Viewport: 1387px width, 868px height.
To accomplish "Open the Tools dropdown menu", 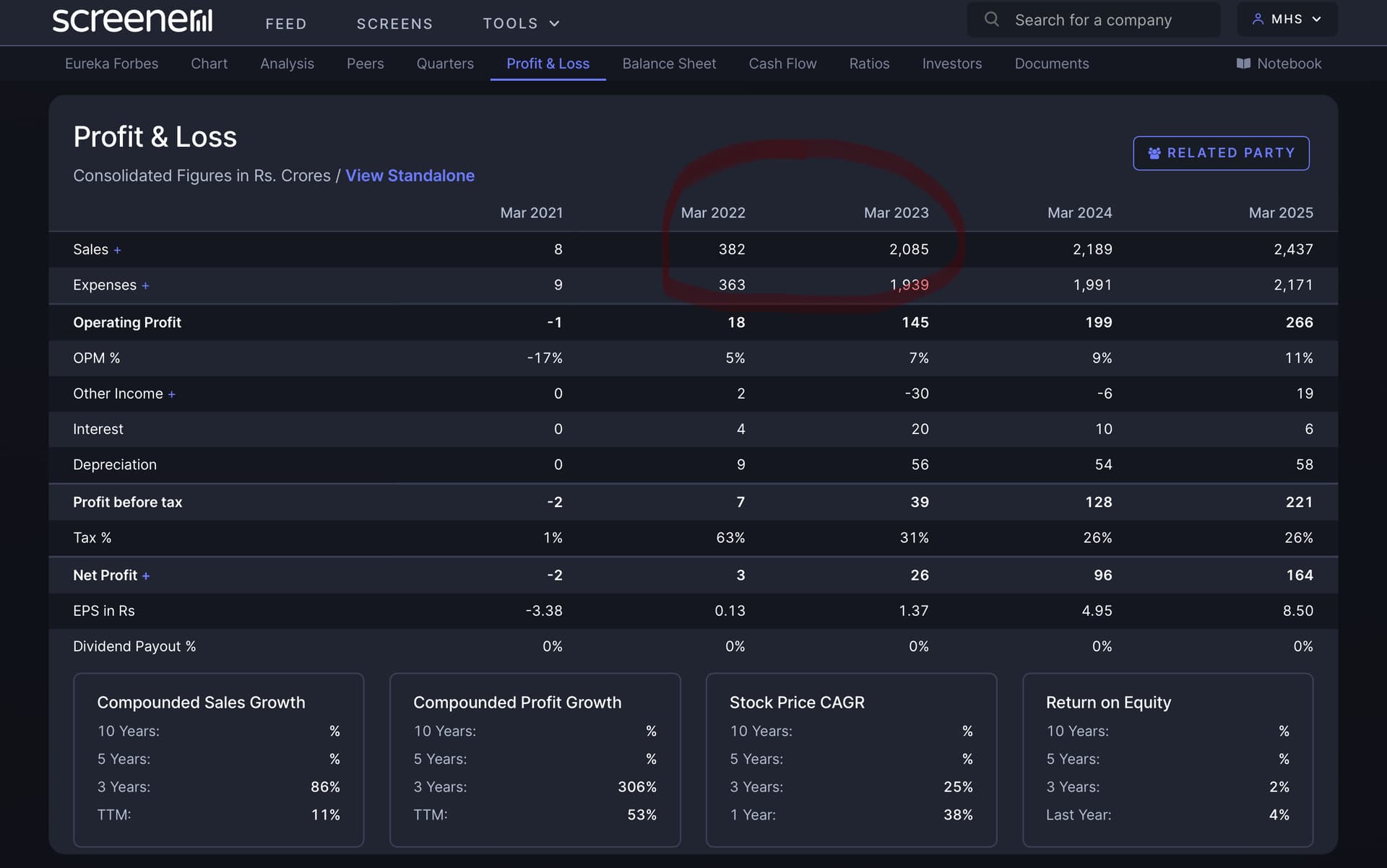I will point(521,24).
